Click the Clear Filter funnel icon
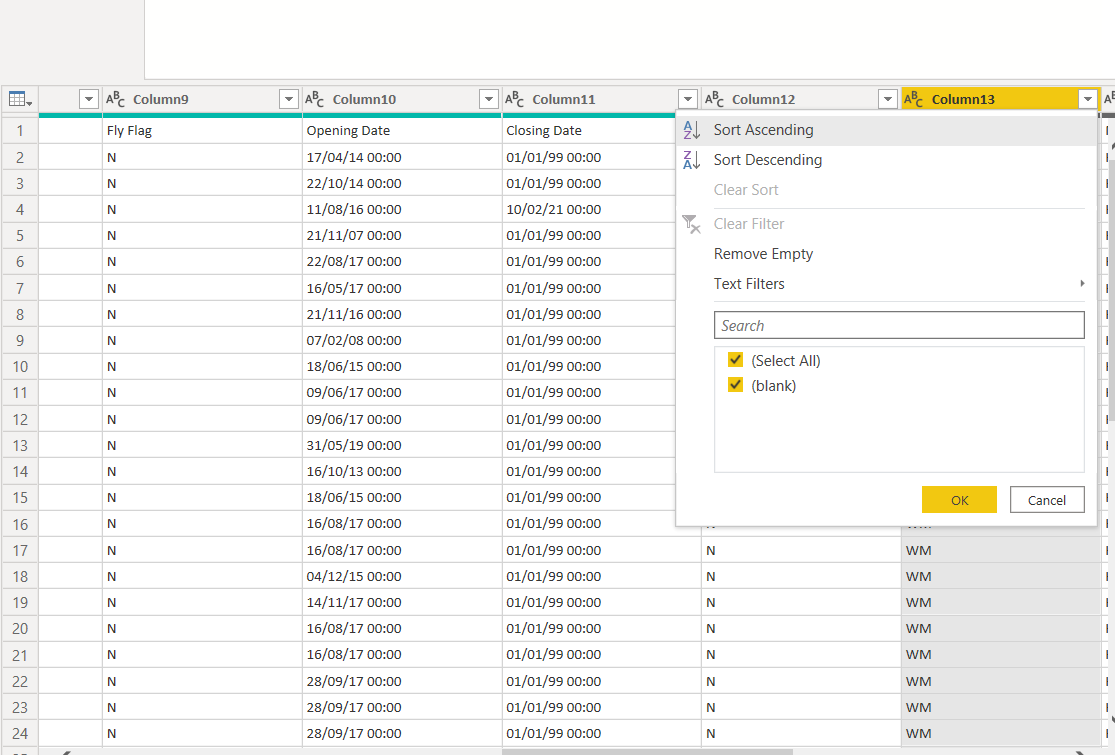 691,224
